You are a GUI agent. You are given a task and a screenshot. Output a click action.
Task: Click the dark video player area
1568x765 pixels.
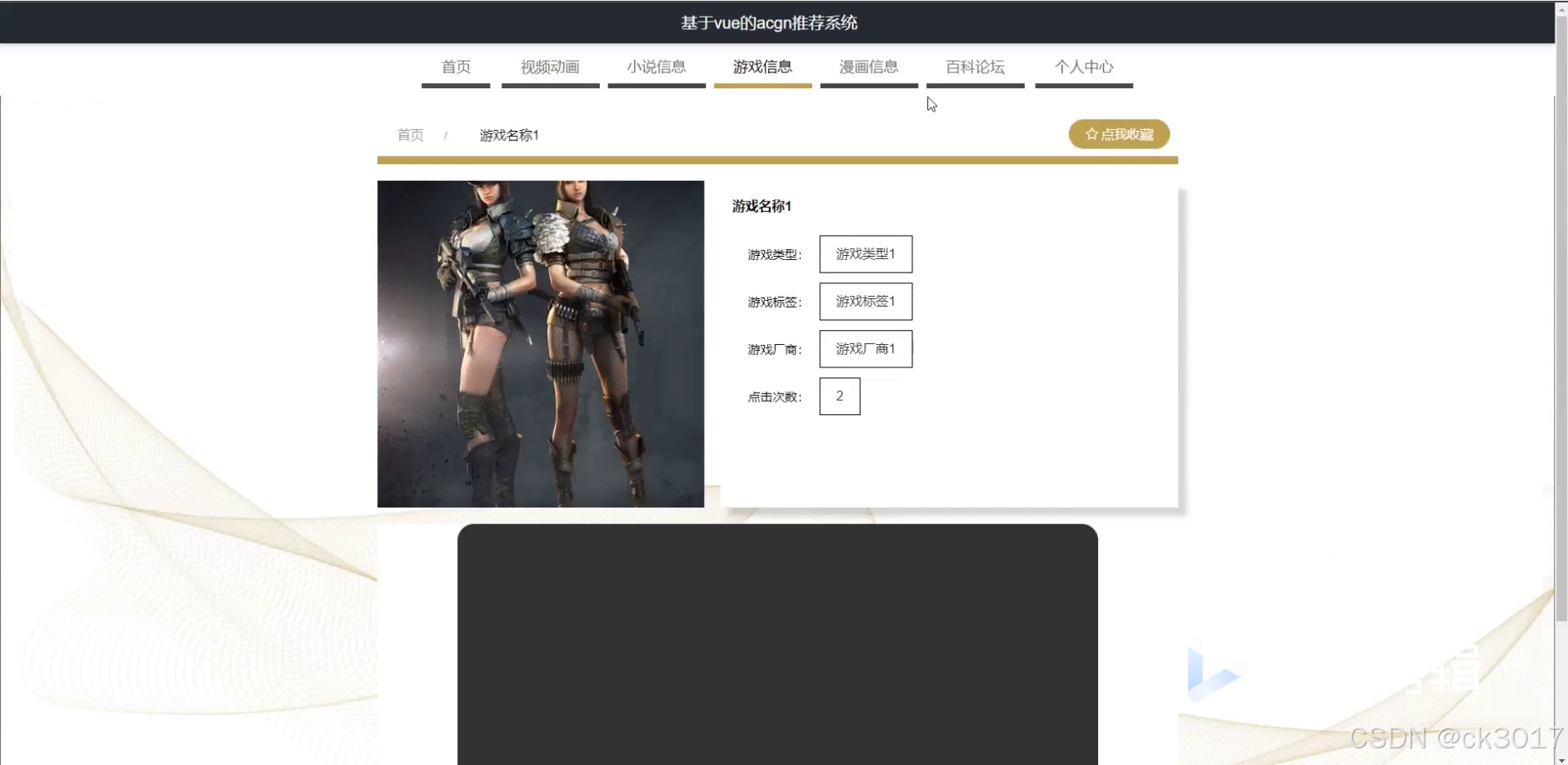(777, 644)
